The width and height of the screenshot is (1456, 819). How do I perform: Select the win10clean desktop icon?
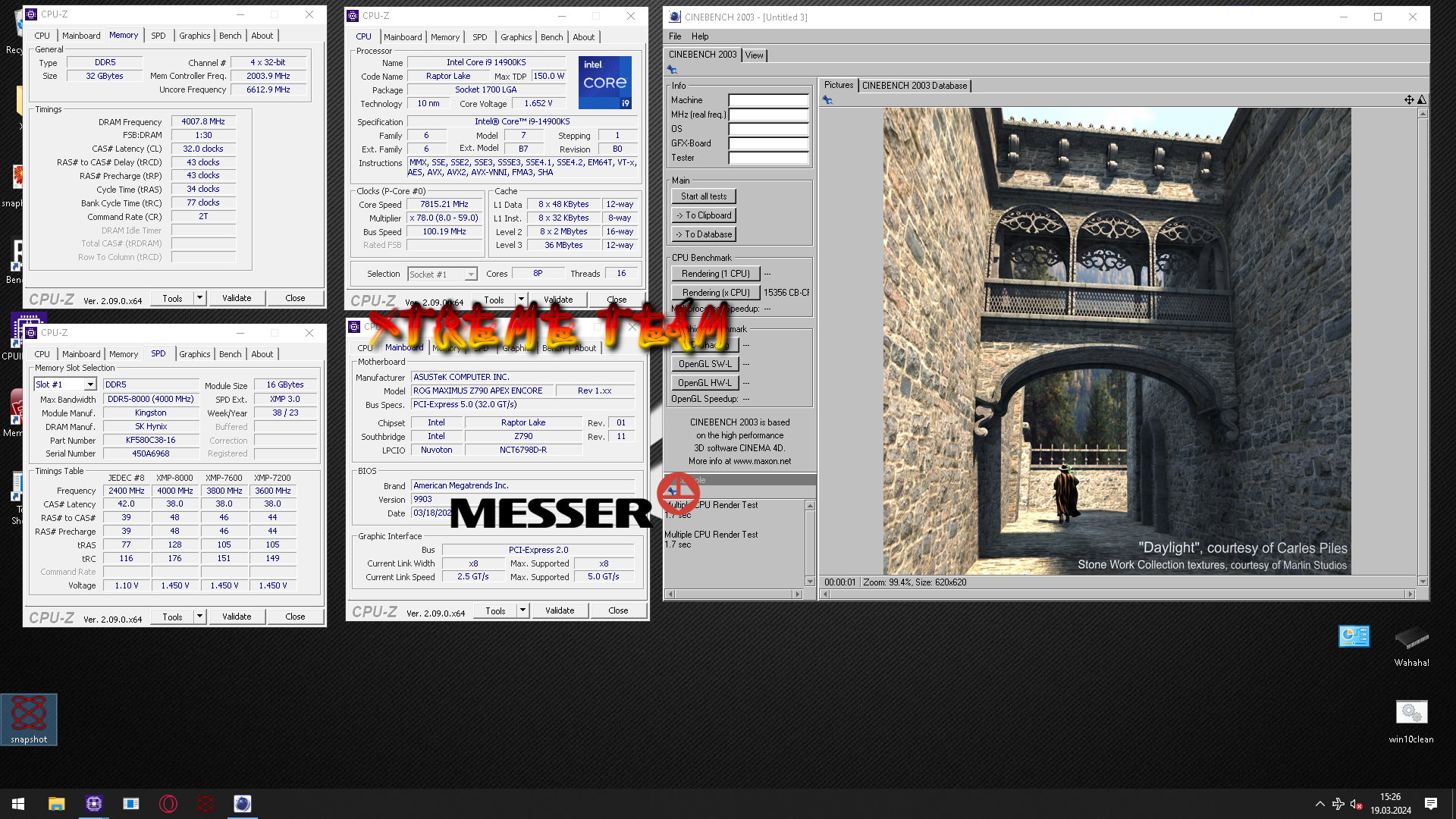click(x=1411, y=721)
